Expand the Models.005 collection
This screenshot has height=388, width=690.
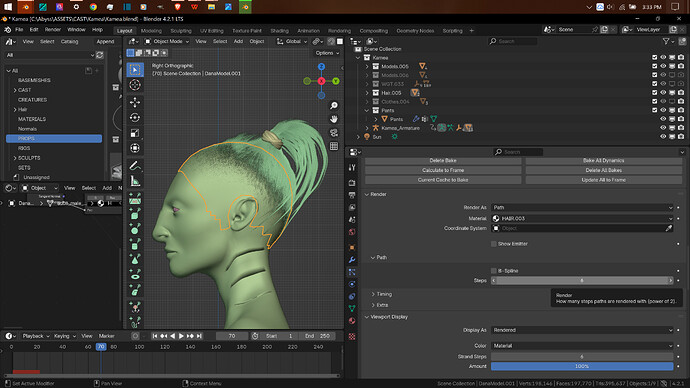click(x=367, y=66)
